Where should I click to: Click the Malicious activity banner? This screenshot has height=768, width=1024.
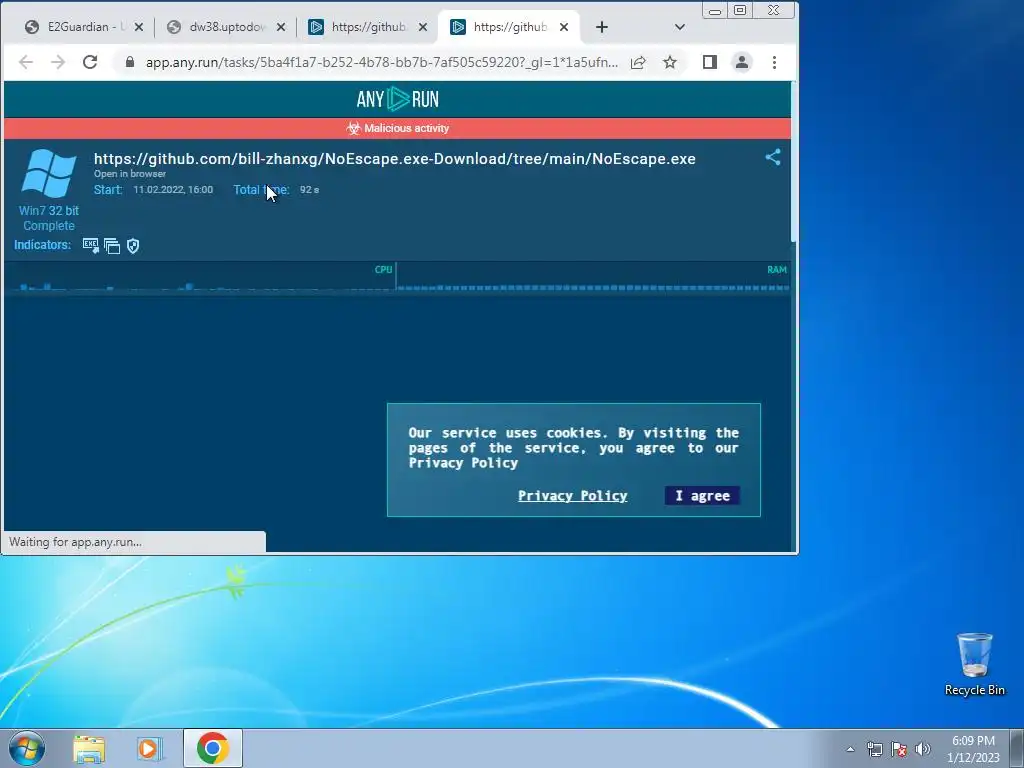(398, 128)
